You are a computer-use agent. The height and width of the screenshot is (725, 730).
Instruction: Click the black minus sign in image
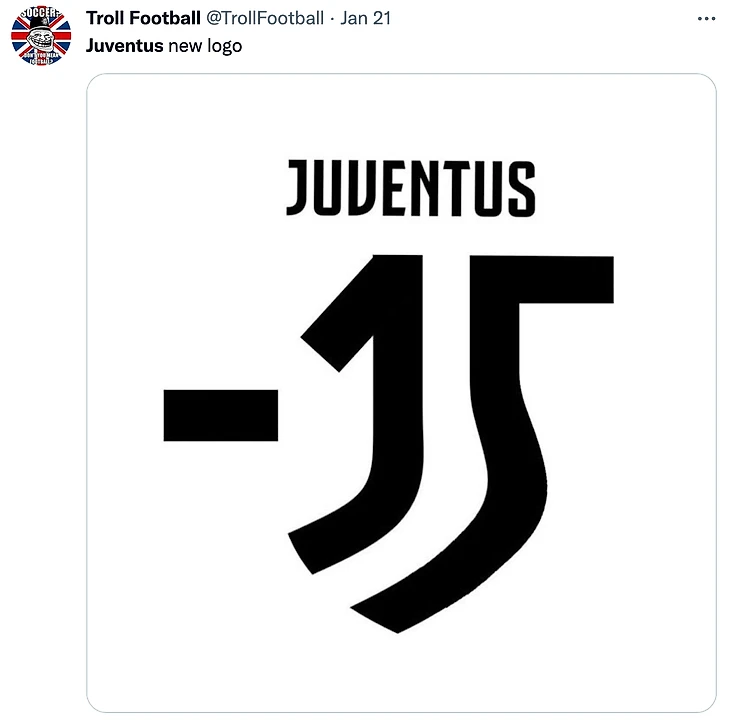click(220, 415)
